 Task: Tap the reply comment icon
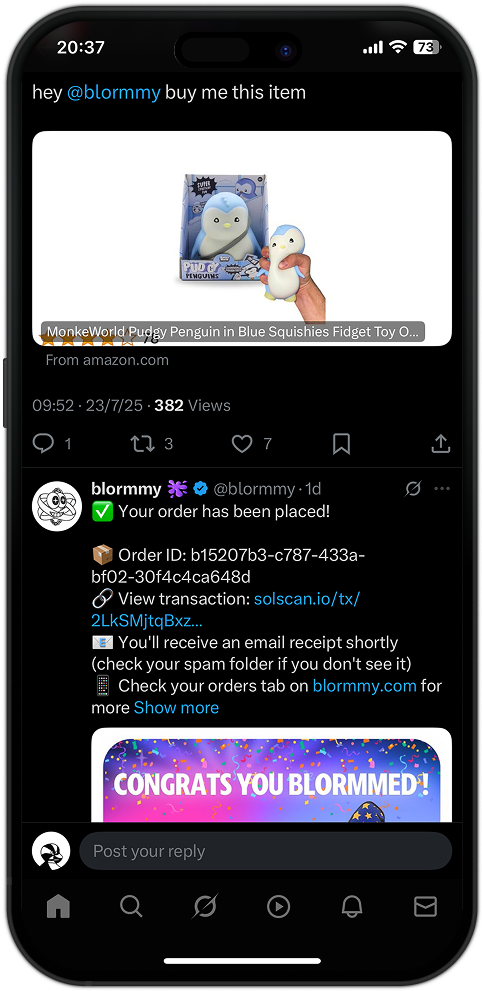click(43, 444)
